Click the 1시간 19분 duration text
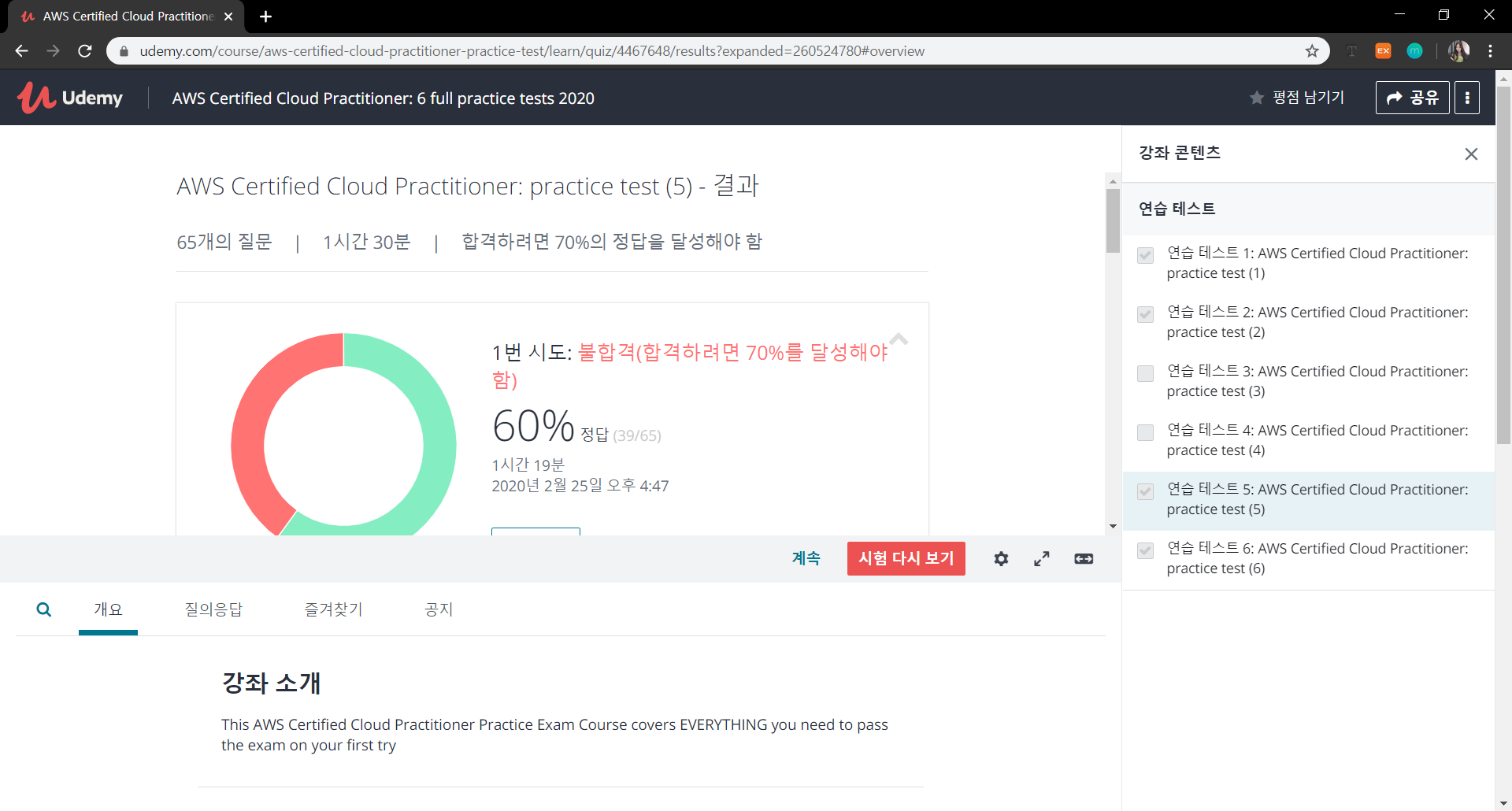The height and width of the screenshot is (811, 1512). (x=528, y=465)
